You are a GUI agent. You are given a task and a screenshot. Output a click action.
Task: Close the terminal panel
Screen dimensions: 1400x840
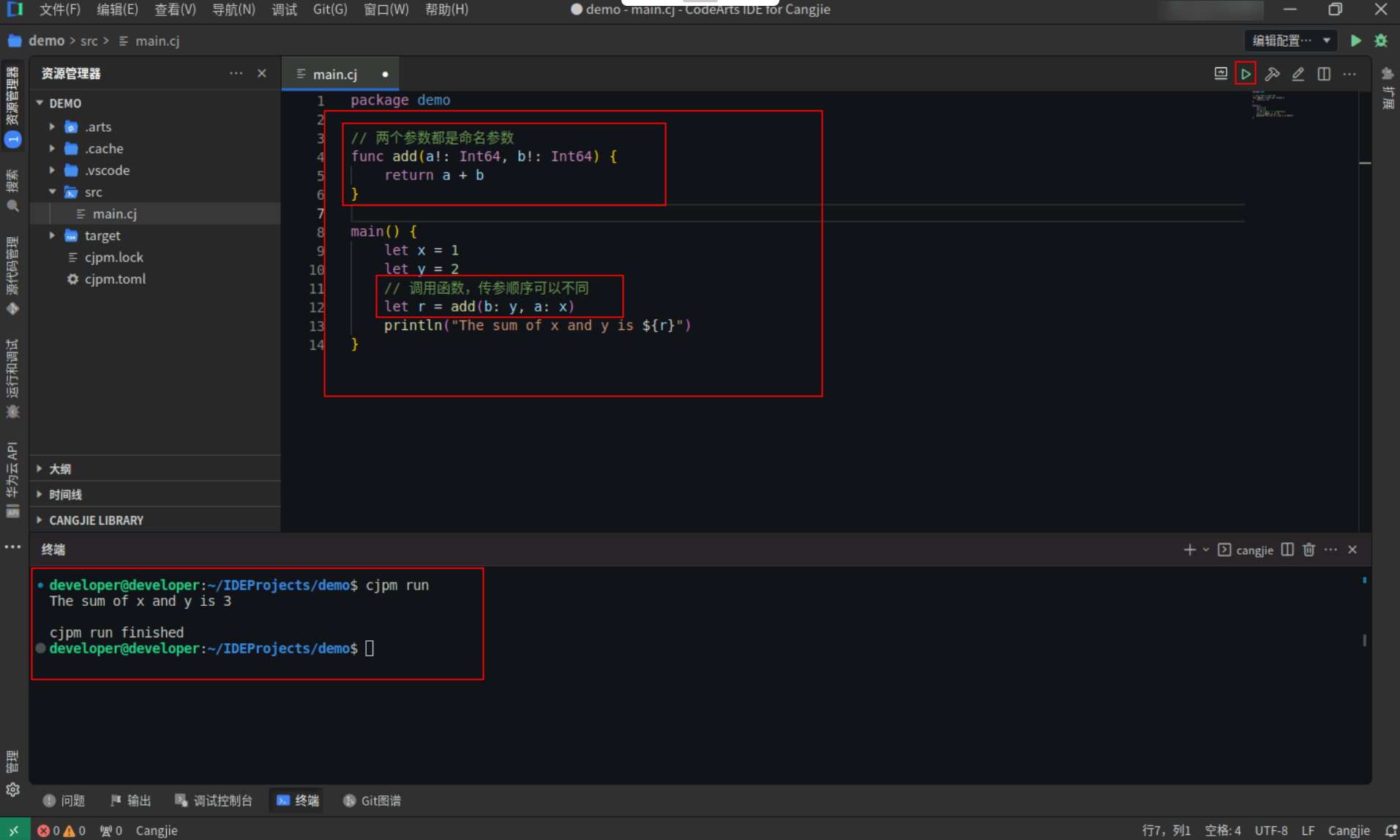(1352, 550)
